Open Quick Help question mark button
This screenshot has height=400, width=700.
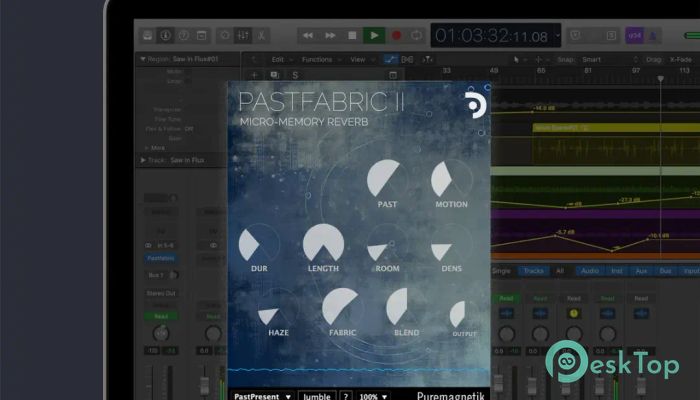(x=183, y=36)
